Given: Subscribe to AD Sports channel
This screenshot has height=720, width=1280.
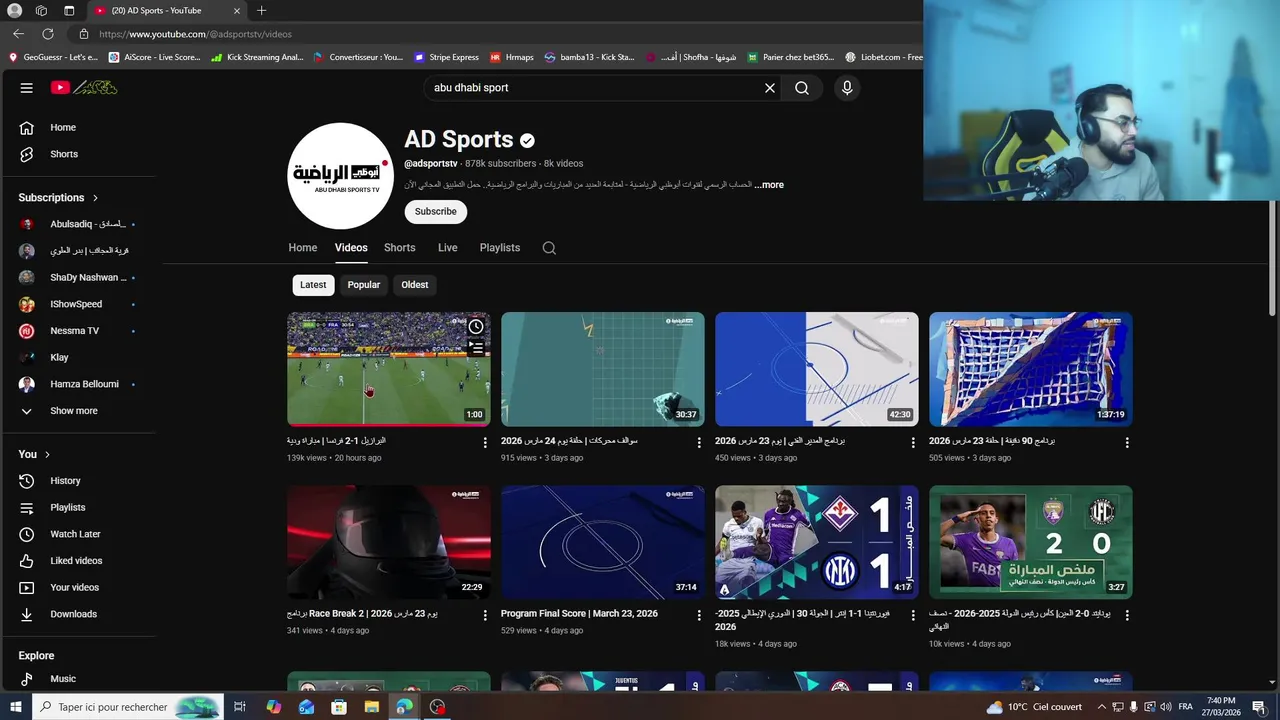Looking at the screenshot, I should click(436, 212).
